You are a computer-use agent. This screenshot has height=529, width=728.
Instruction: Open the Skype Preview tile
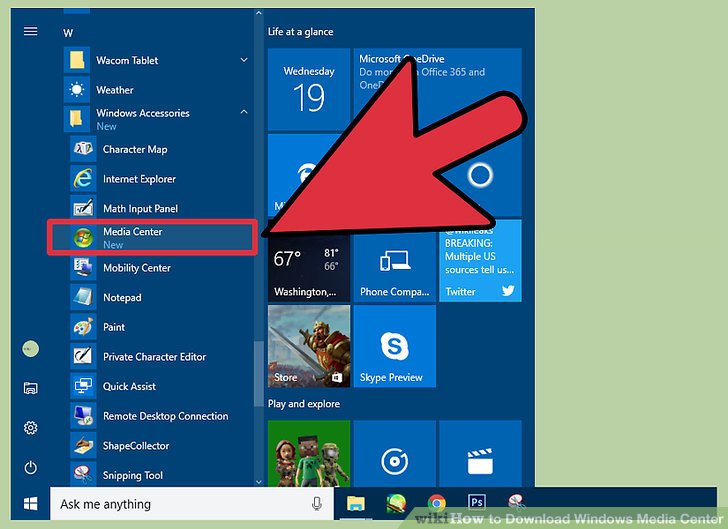pos(395,346)
